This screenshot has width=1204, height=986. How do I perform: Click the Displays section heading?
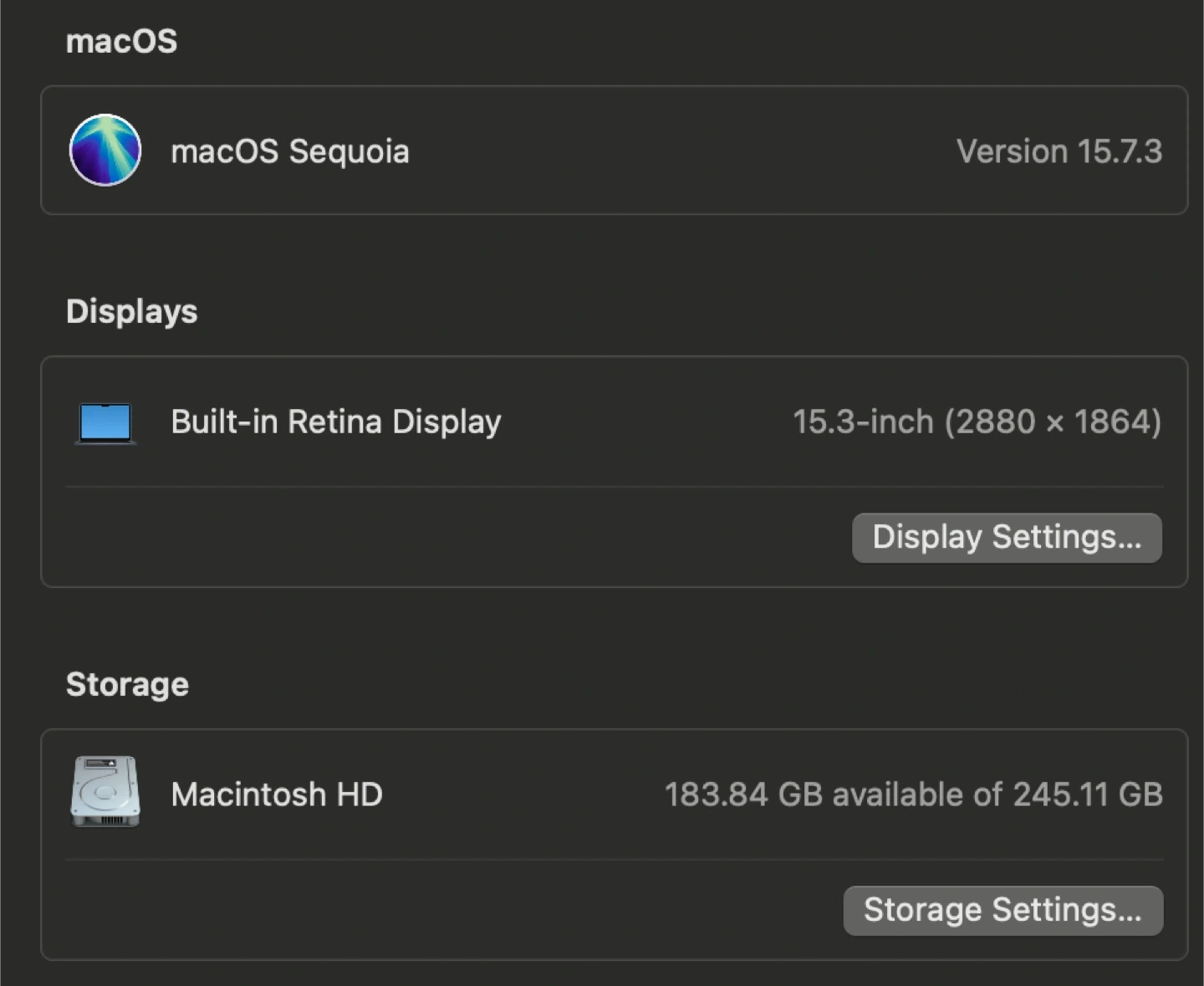tap(131, 311)
